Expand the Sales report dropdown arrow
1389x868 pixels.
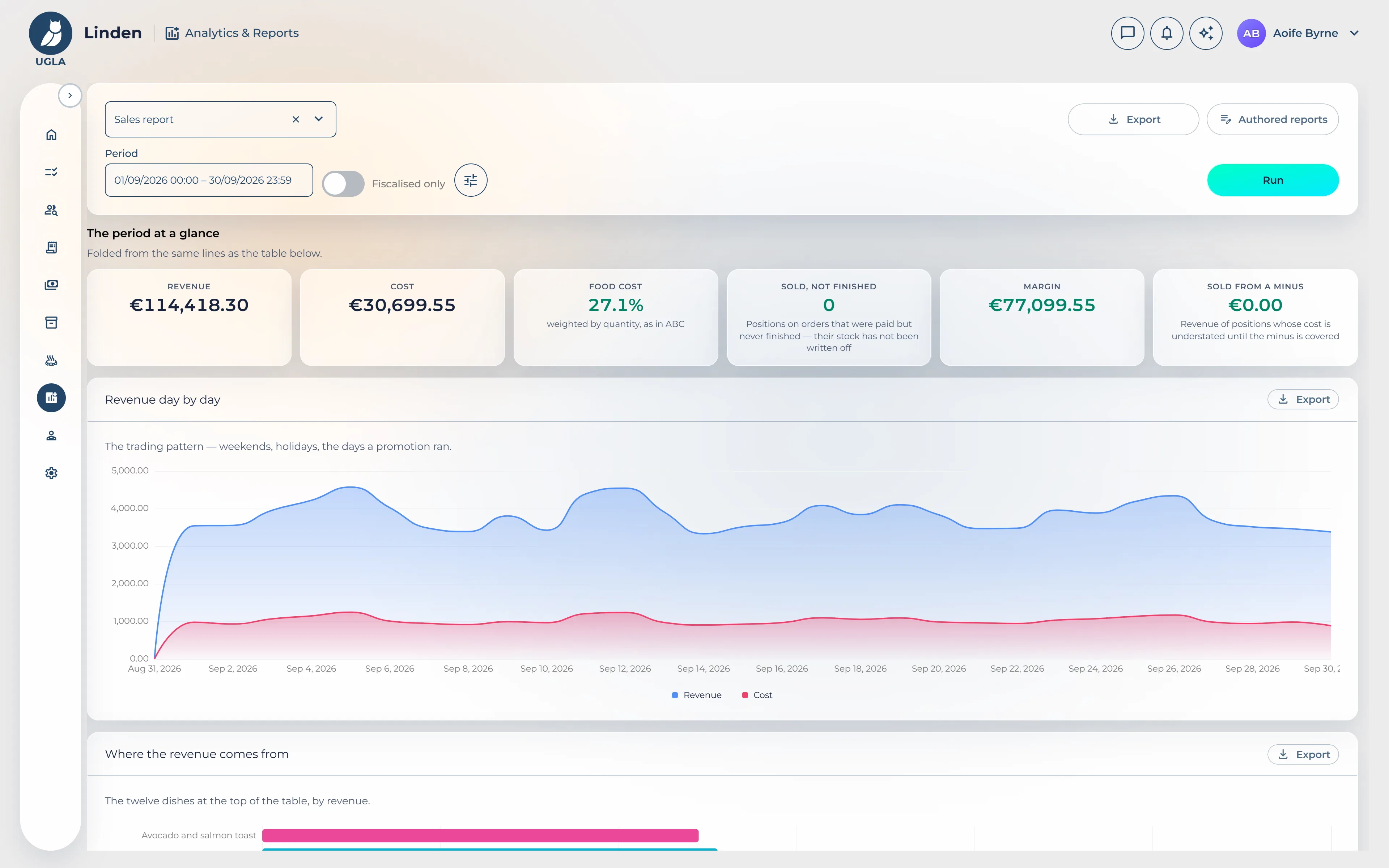click(319, 119)
